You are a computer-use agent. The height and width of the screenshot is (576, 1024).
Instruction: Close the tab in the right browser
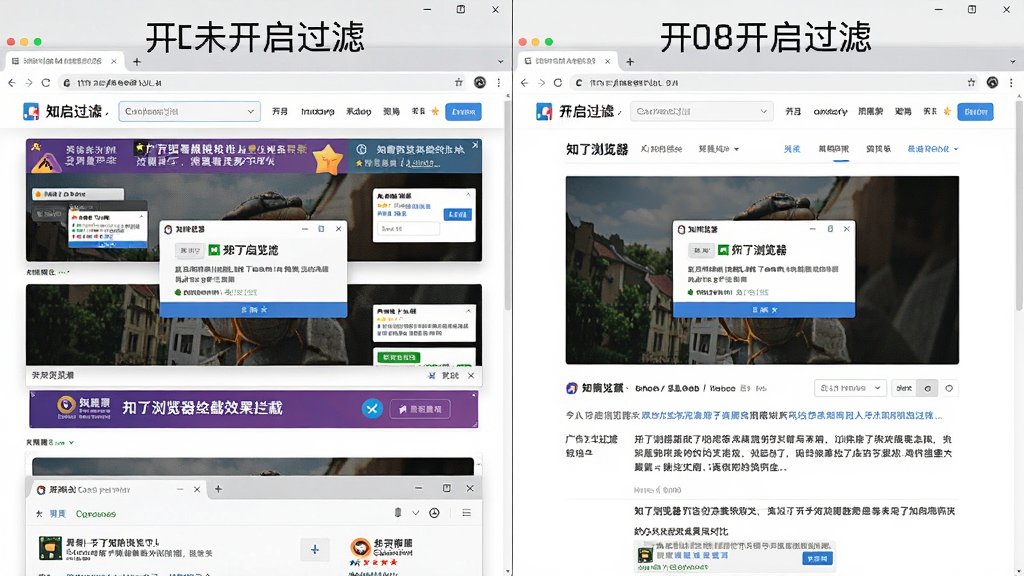point(607,61)
